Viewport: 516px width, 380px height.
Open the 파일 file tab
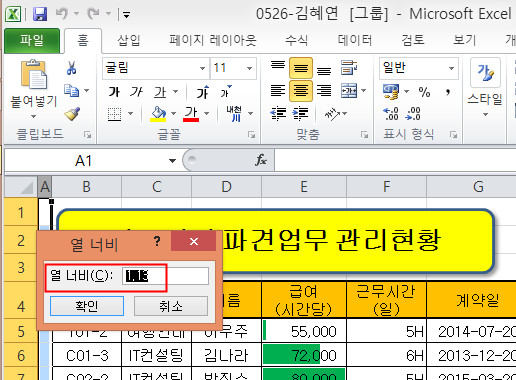[32, 41]
